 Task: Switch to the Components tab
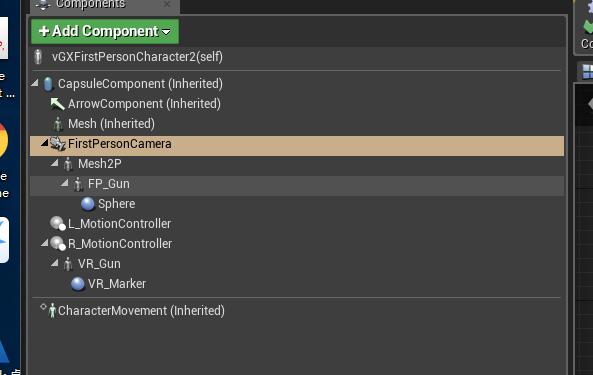[x=90, y=5]
